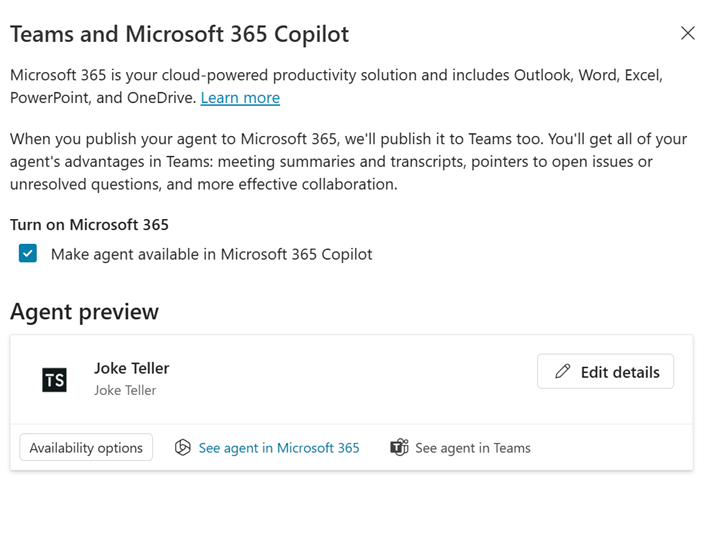Click the 'Make agent available' checkbox label text
707x546 pixels.
(x=211, y=254)
